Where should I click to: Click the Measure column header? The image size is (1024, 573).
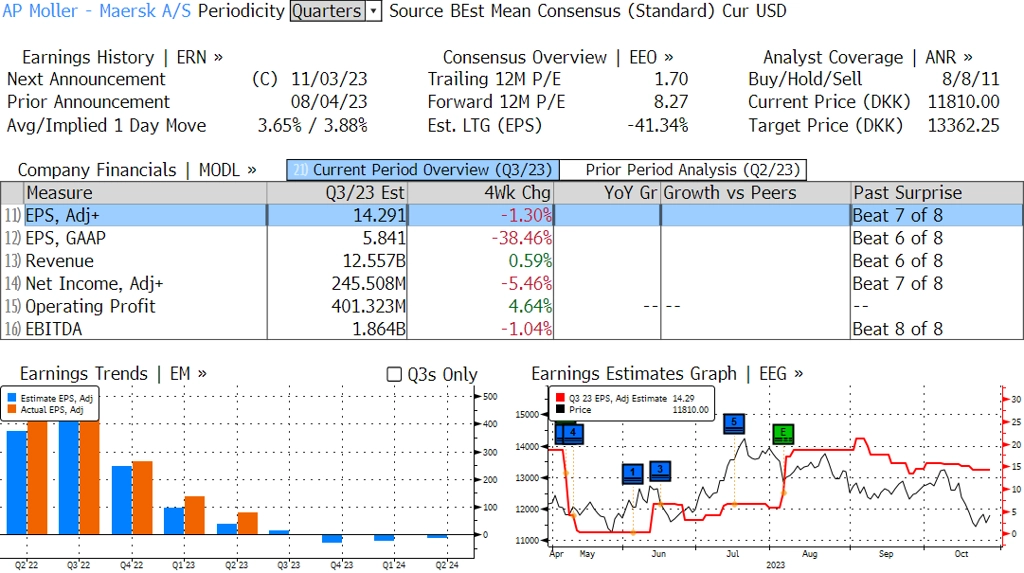[x=145, y=193]
